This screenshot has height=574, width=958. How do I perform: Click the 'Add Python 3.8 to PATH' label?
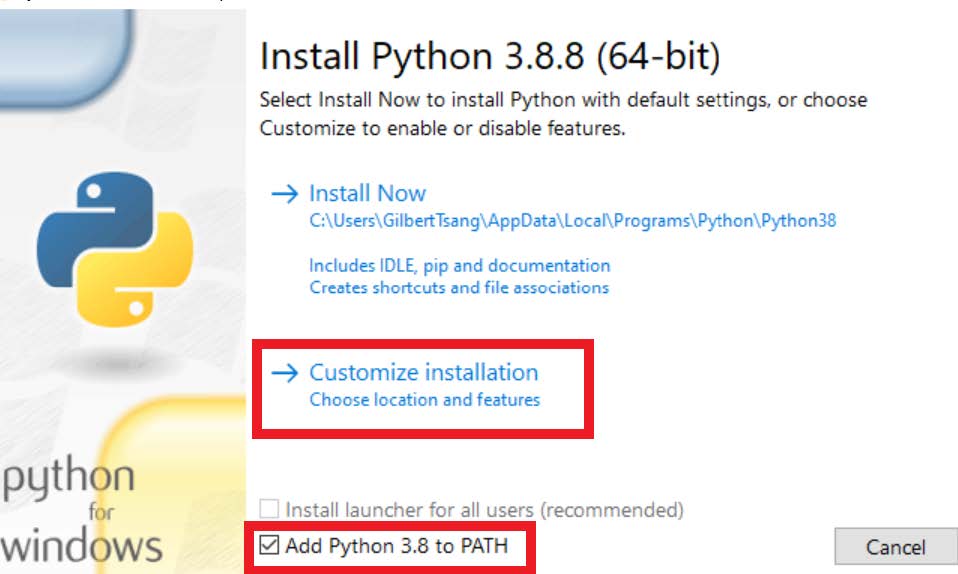[x=397, y=545]
